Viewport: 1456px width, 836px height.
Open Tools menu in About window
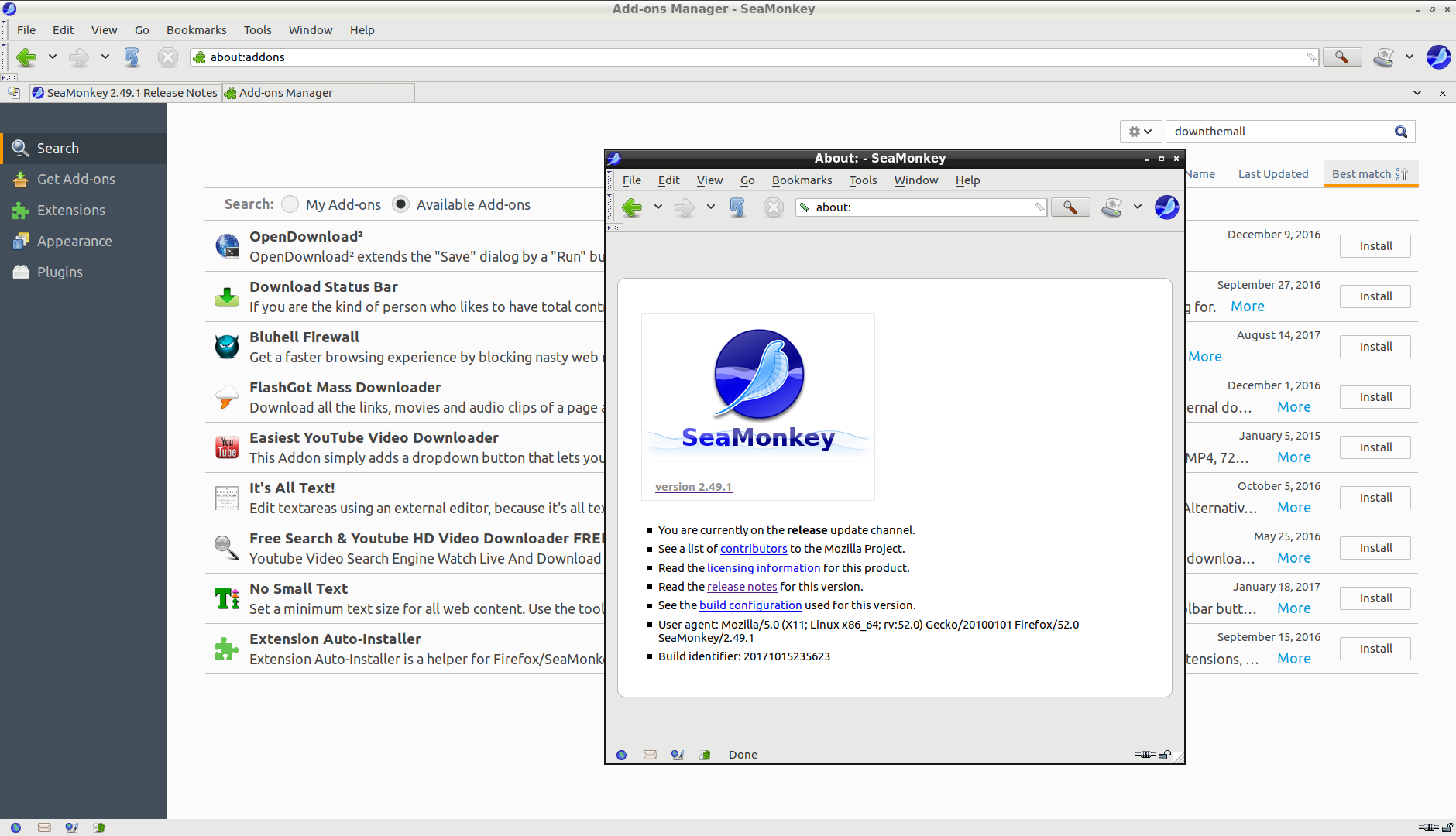coord(863,180)
